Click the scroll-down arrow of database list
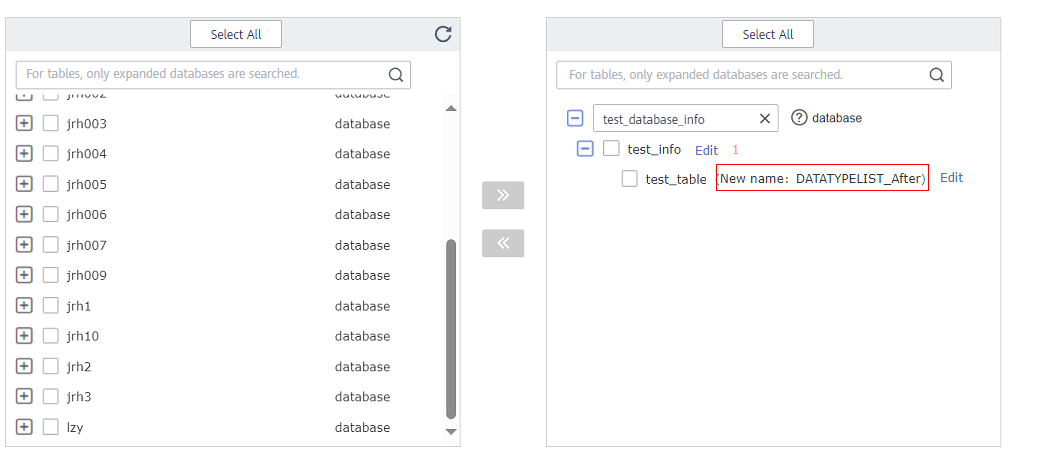This screenshot has height=463, width=1037. pyautogui.click(x=451, y=432)
